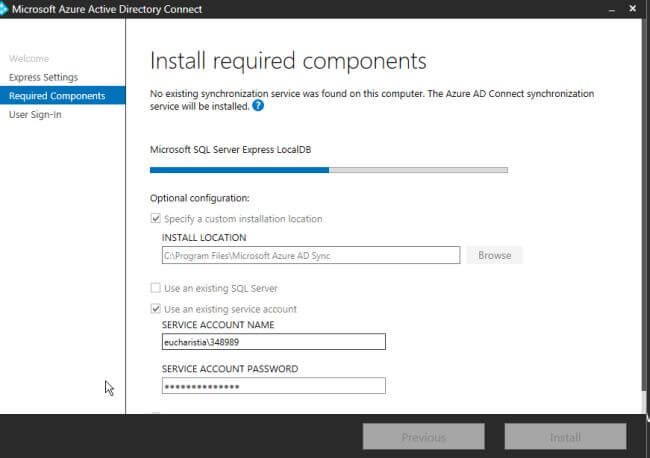The image size is (650, 458).
Task: Click the Install button
Action: tap(565, 437)
